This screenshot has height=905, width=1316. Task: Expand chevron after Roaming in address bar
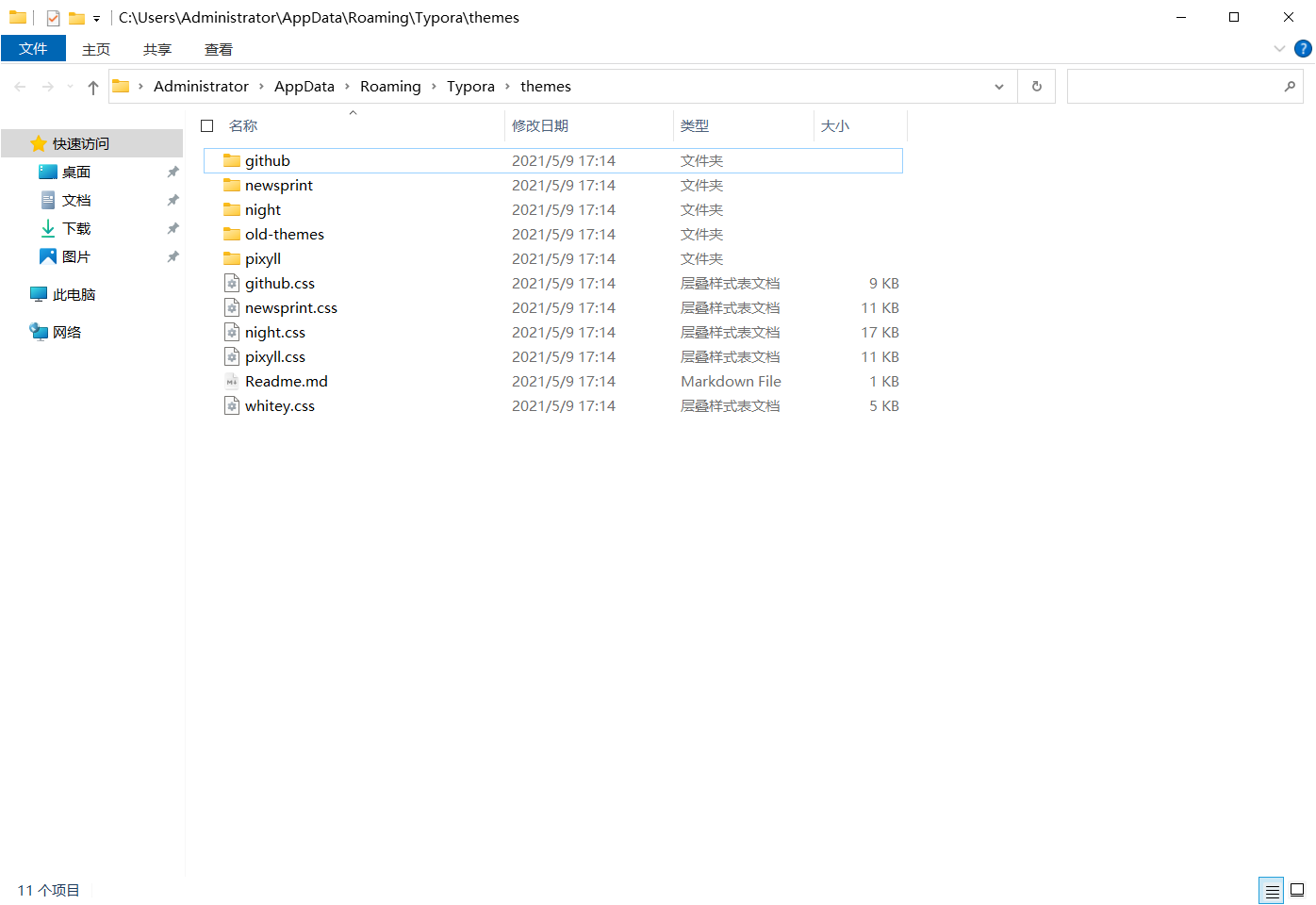pyautogui.click(x=434, y=87)
